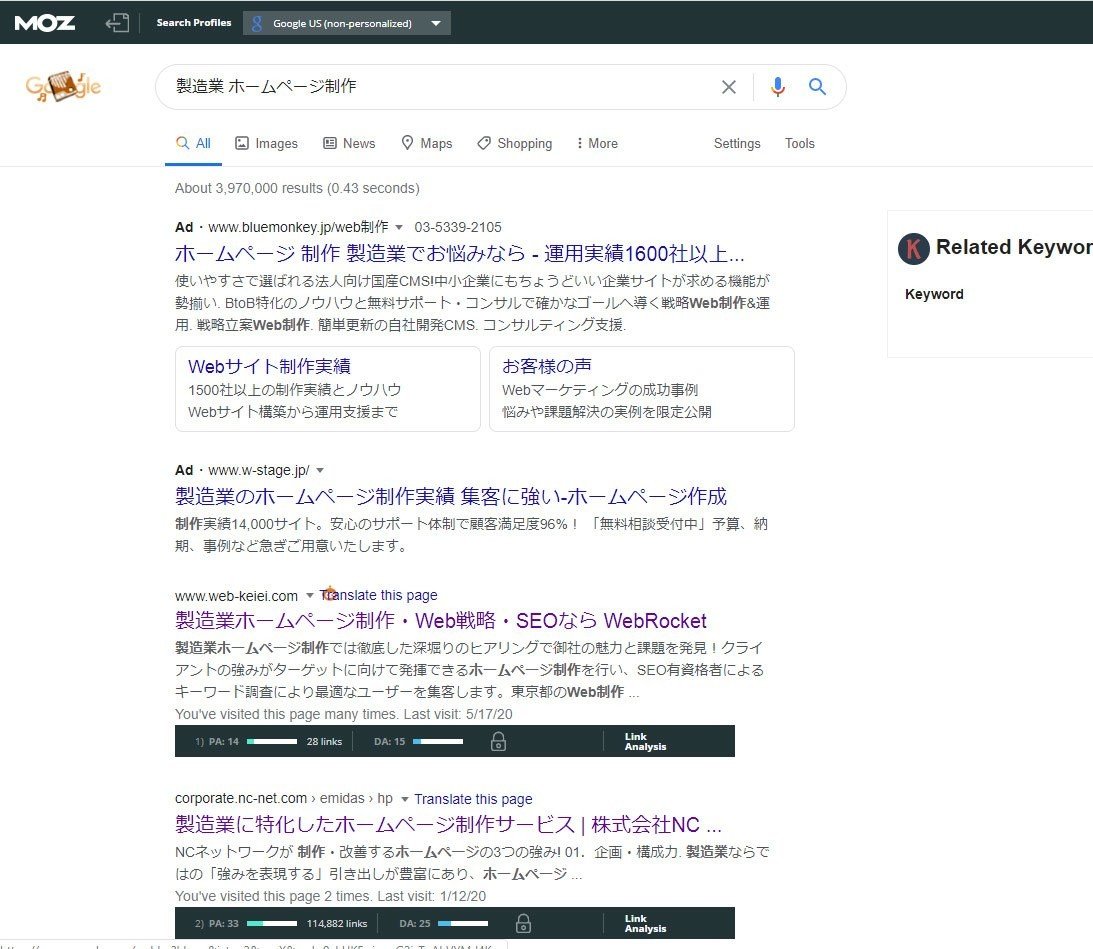
Task: Switch to the News tab
Action: 349,144
